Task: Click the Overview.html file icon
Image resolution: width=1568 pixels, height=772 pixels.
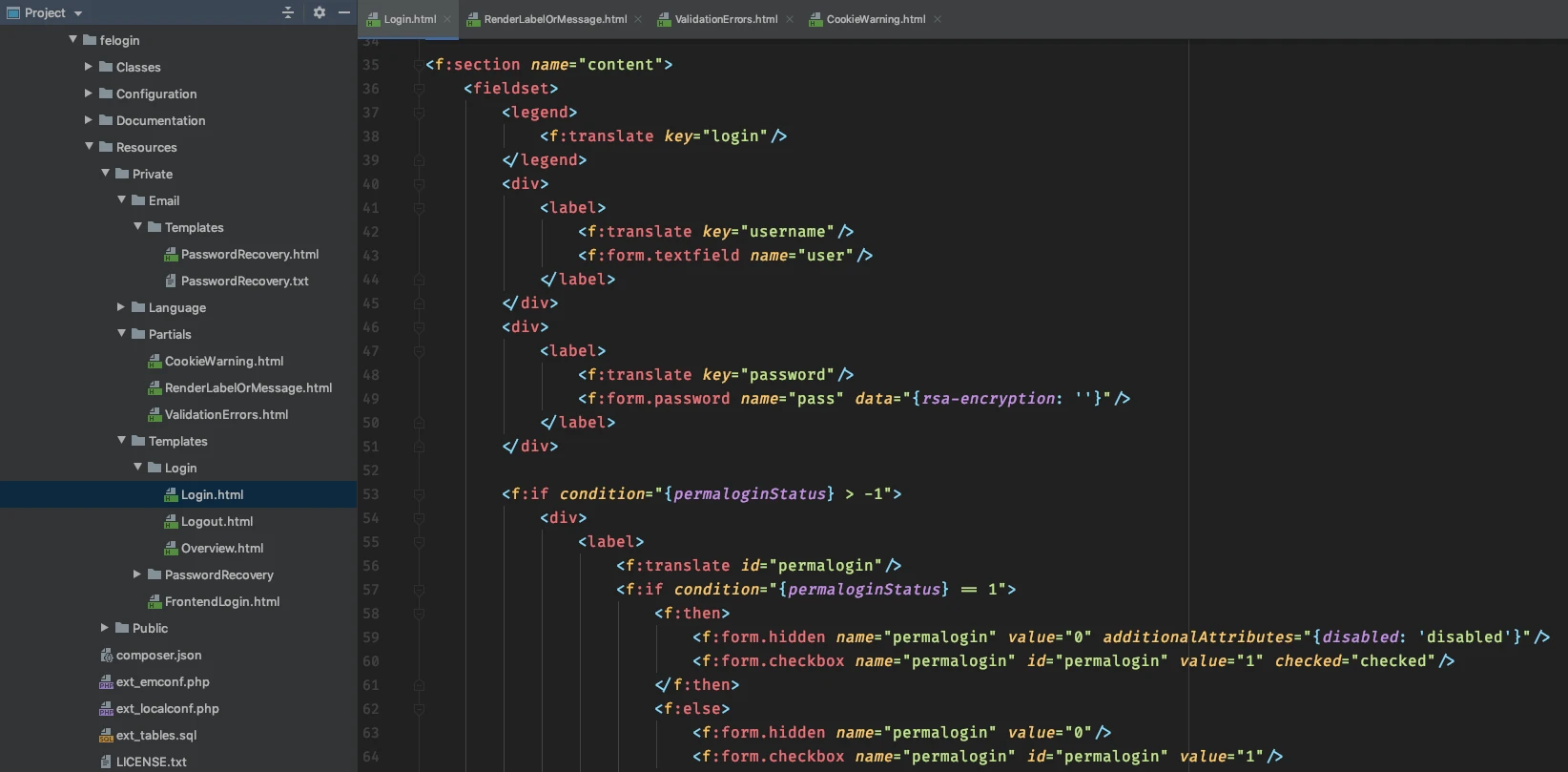Action: (171, 548)
